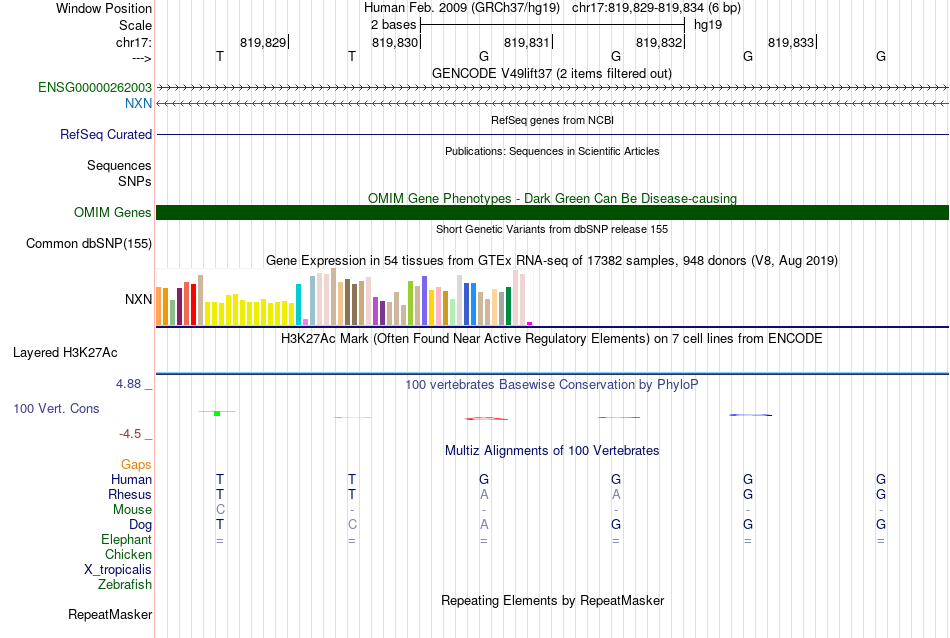Open Multiz Alignments of 100 Vertebrates title
The height and width of the screenshot is (638, 950).
tap(552, 450)
